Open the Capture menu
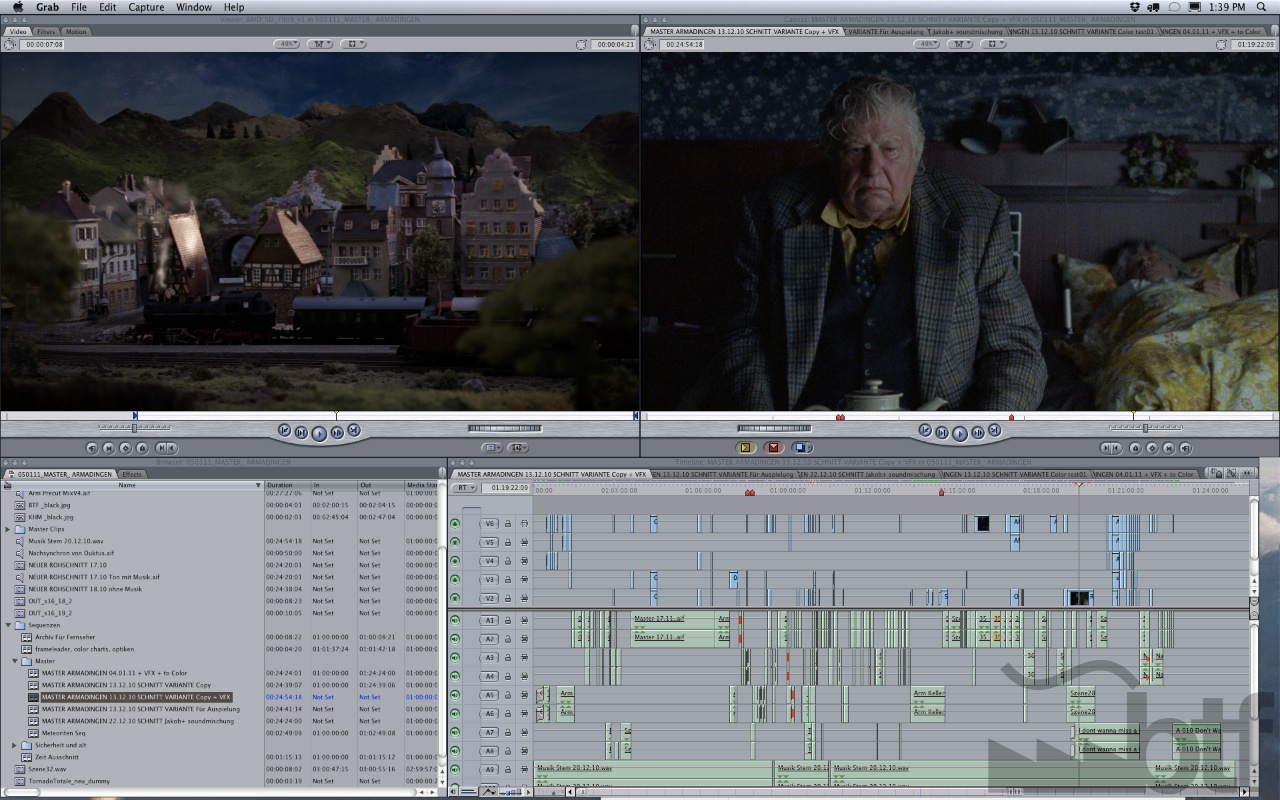1280x800 pixels. (146, 7)
